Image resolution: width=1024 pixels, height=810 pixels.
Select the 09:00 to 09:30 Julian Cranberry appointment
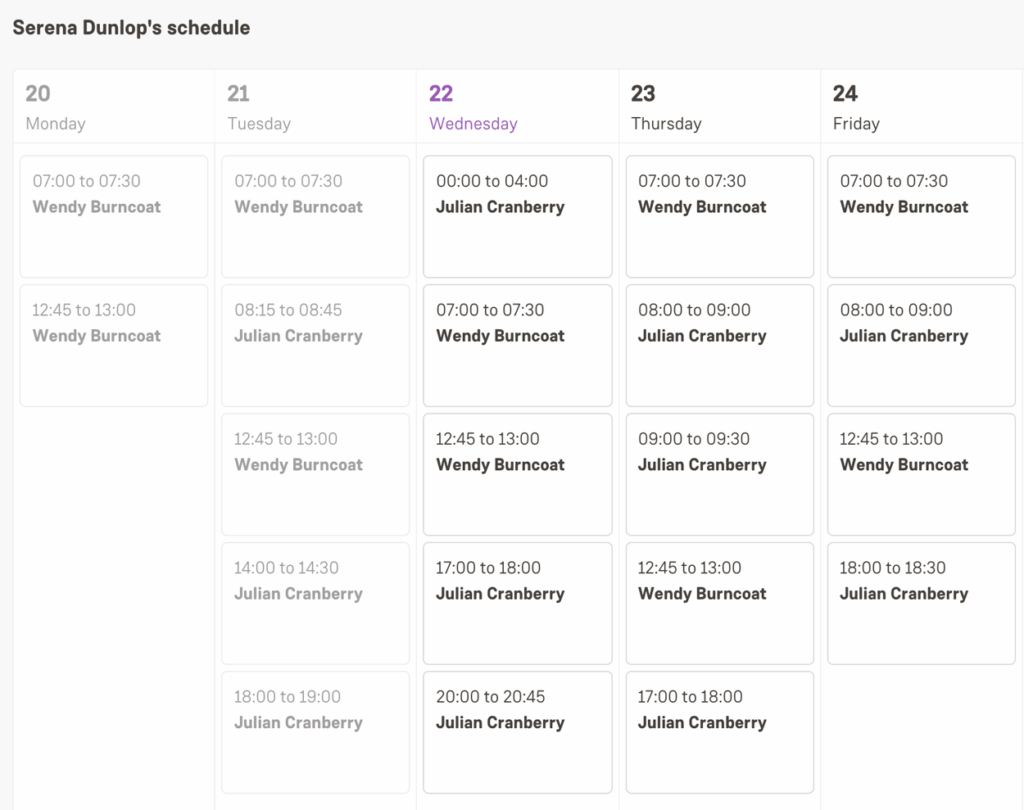pyautogui.click(x=719, y=474)
